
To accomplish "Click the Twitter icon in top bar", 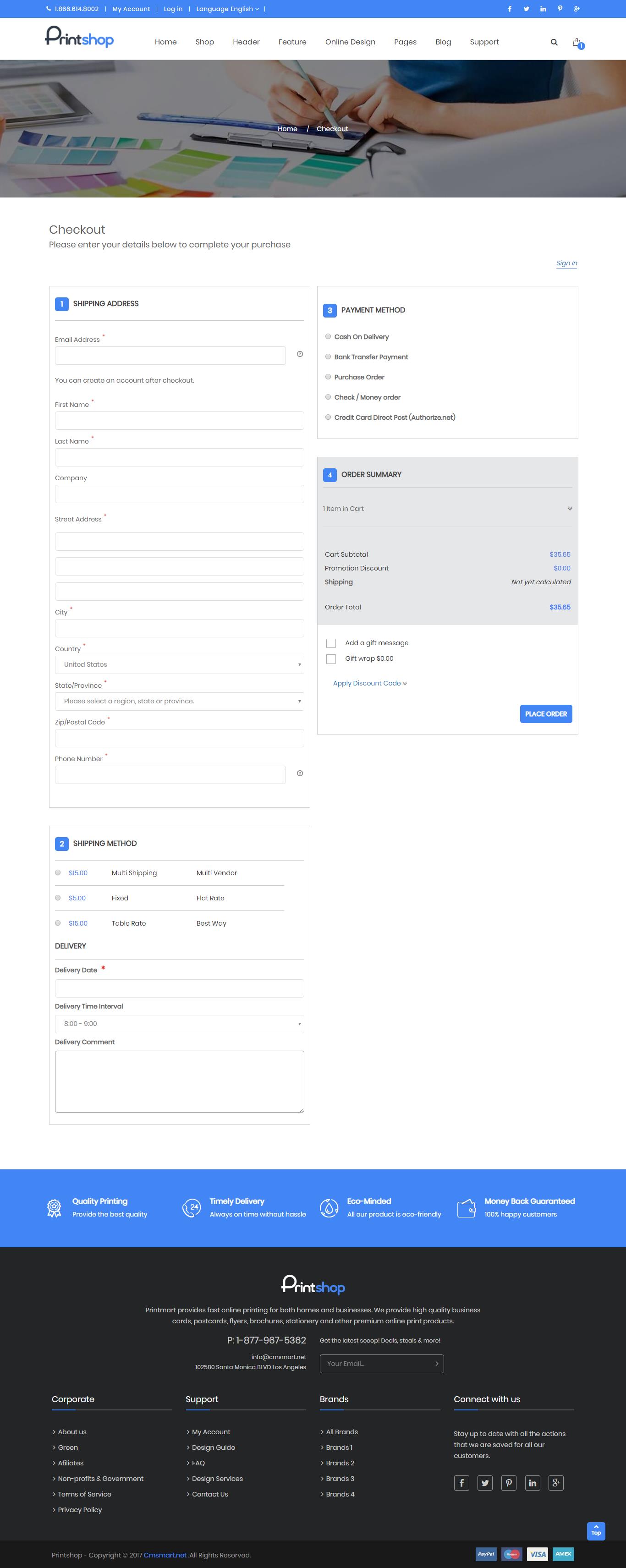I will coord(526,9).
